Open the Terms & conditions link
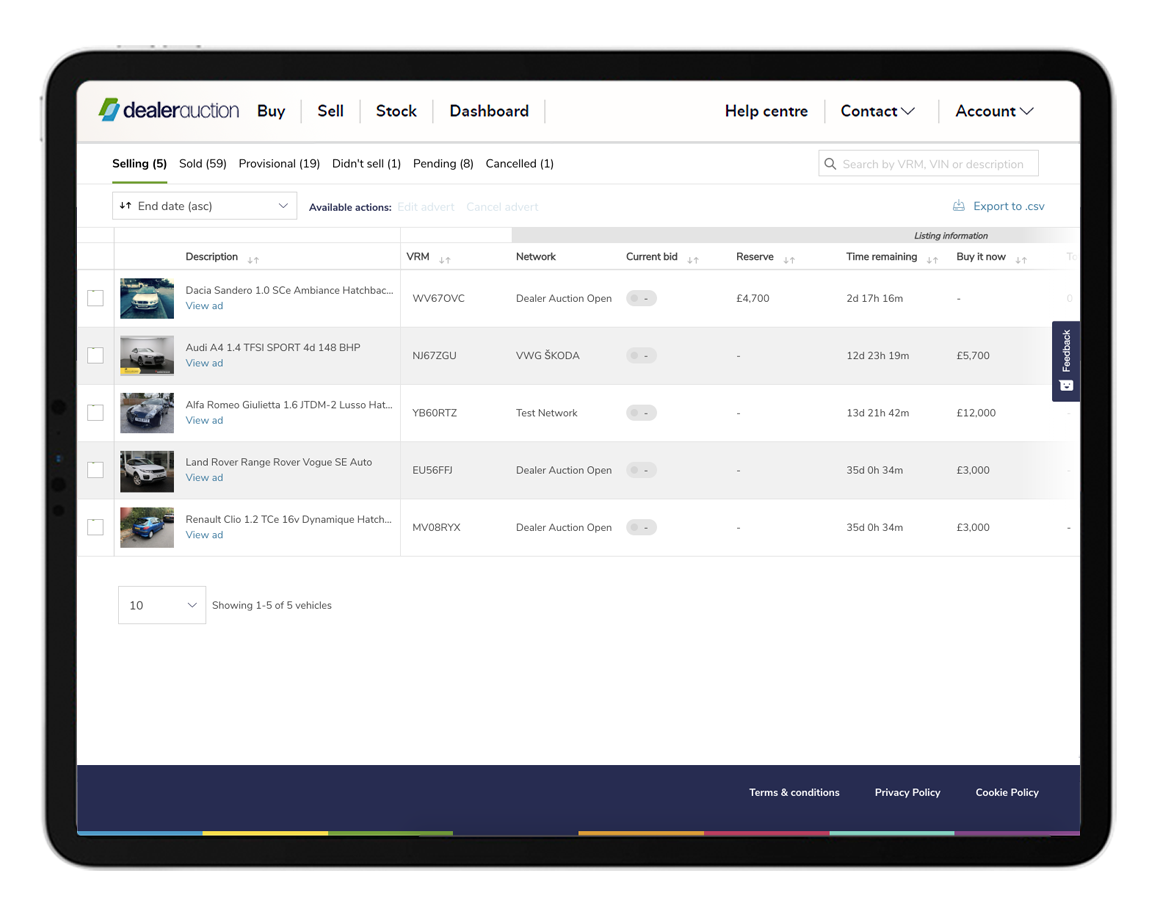 click(x=794, y=793)
